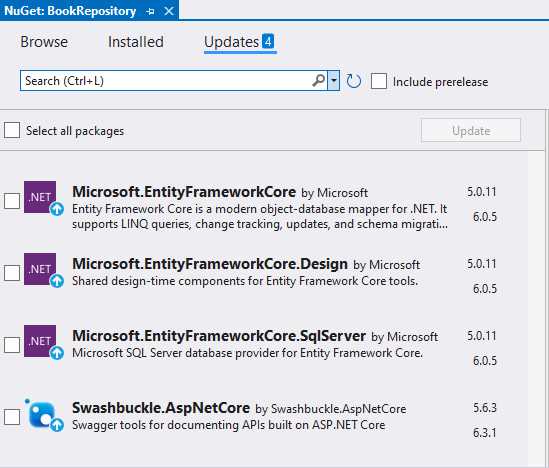
Task: Switch to the Browse tab
Action: pos(44,42)
